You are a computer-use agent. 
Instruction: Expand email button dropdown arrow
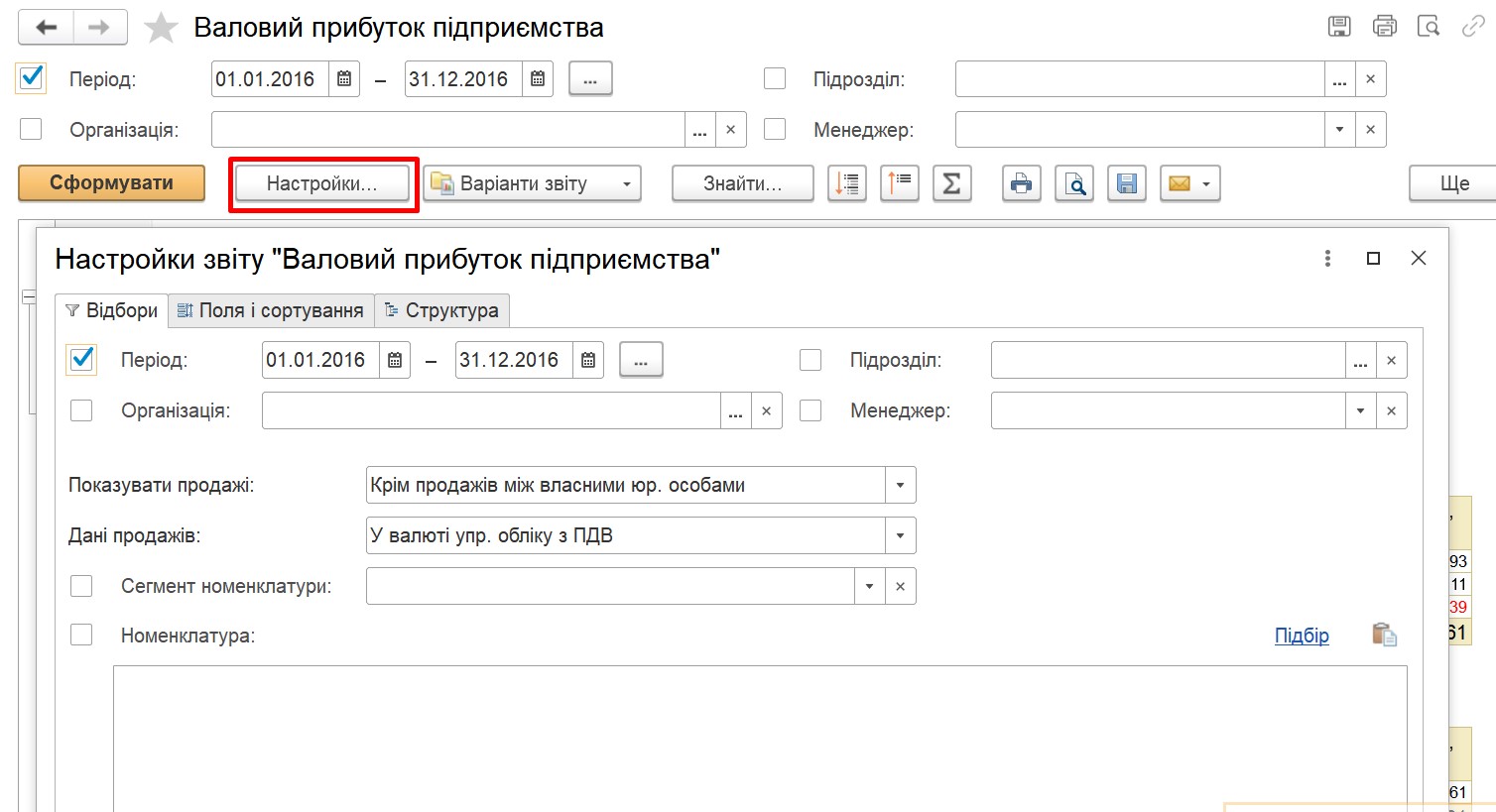pyautogui.click(x=1207, y=183)
